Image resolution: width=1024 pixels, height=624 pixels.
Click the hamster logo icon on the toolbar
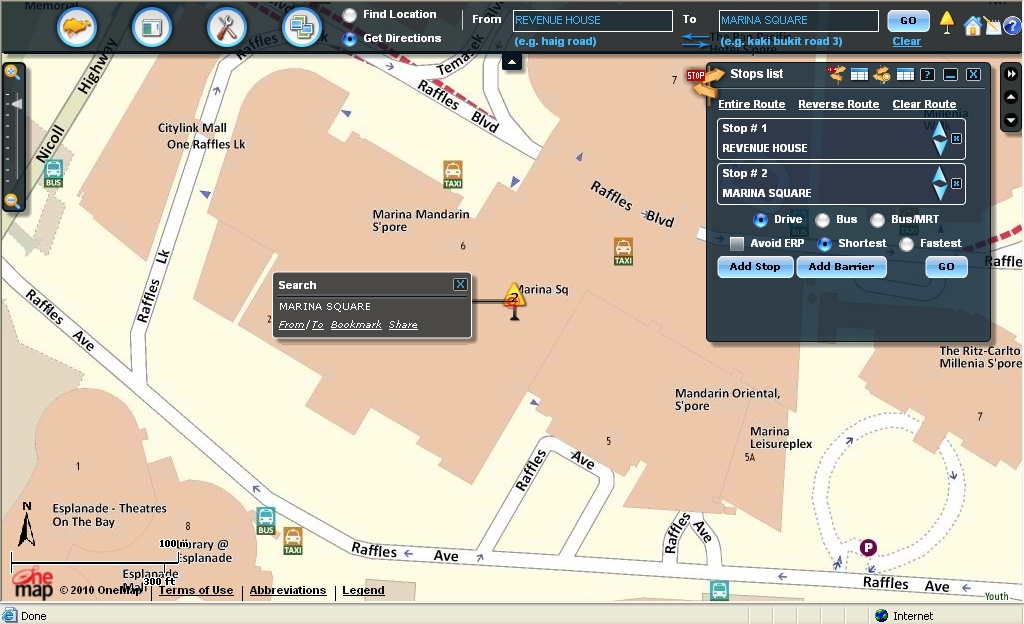(77, 27)
